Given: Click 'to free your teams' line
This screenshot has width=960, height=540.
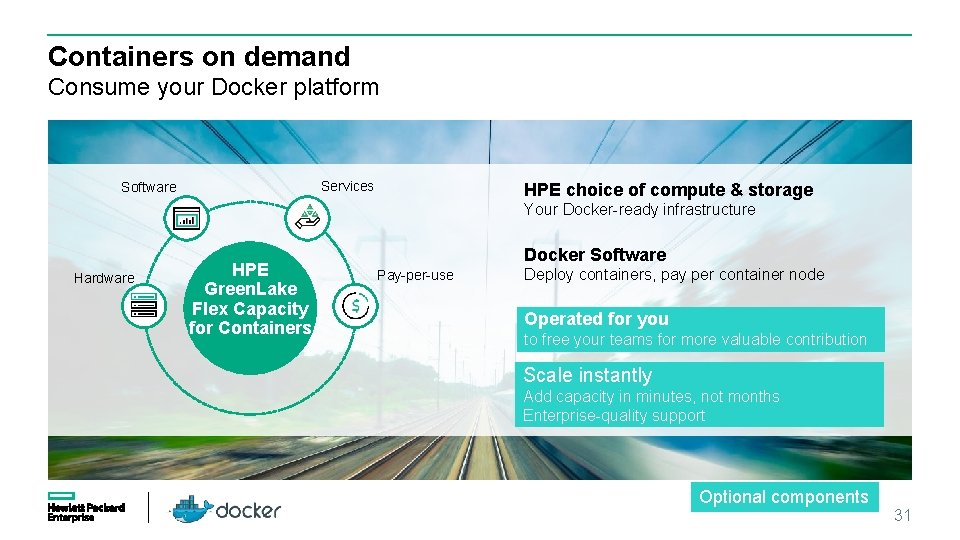Looking at the screenshot, I should (695, 339).
